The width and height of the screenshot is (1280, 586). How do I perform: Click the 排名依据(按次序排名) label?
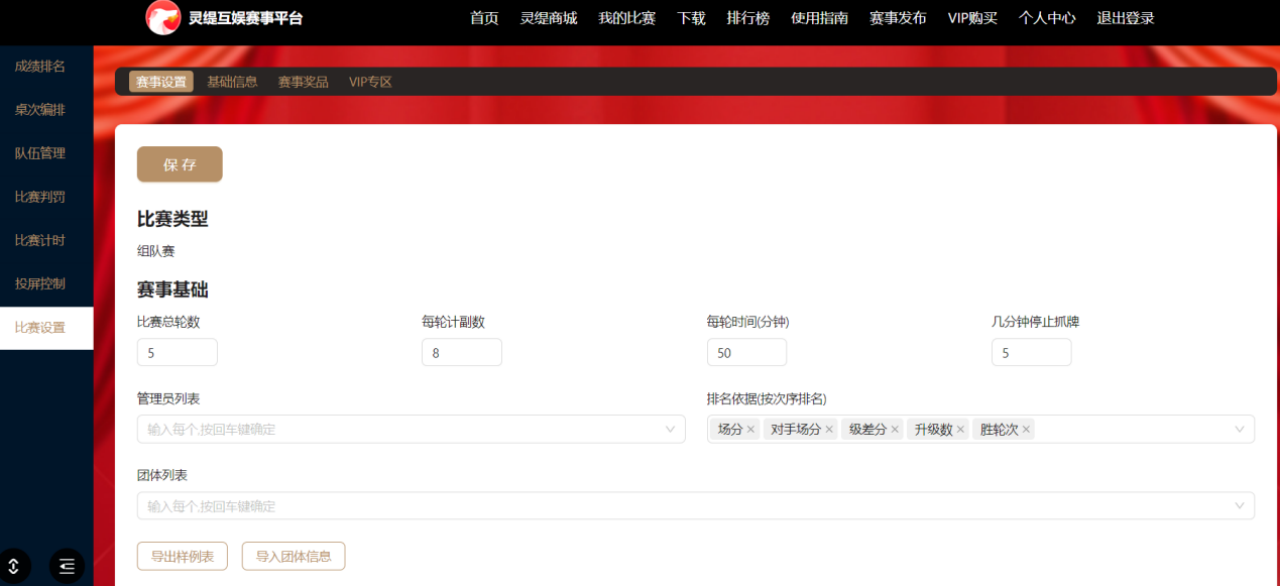pyautogui.click(x=767, y=399)
